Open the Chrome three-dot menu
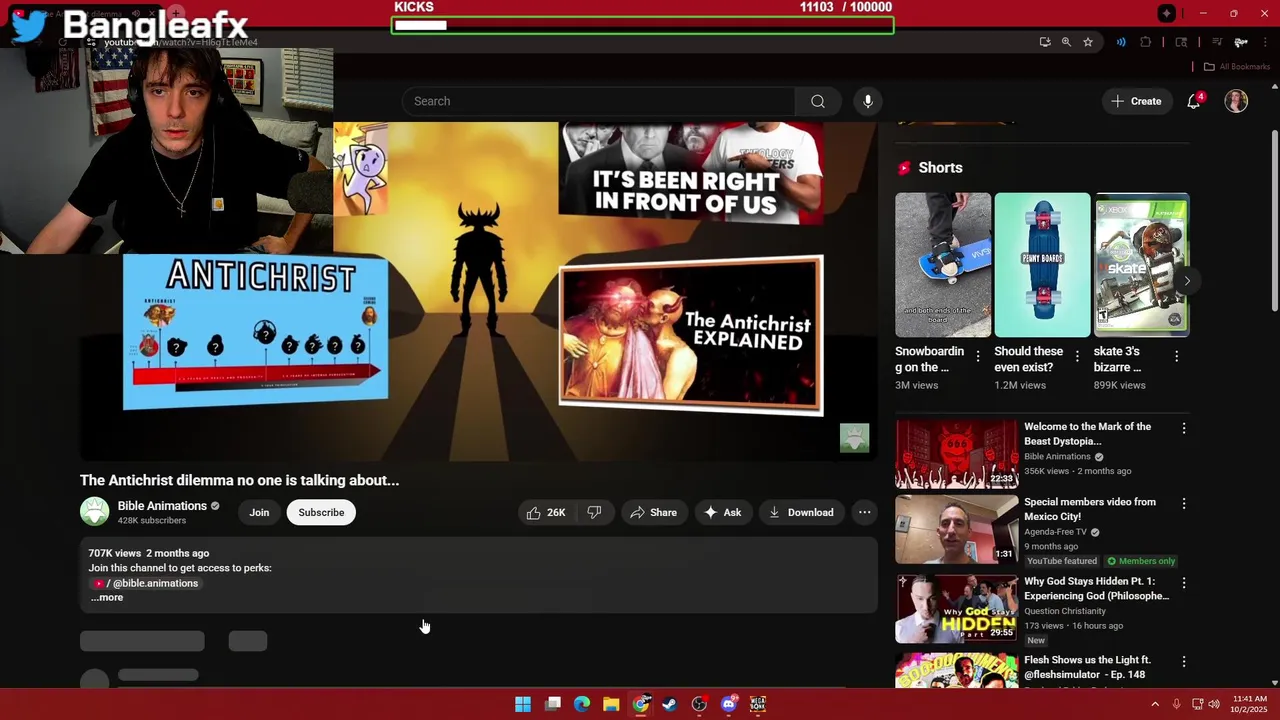The width and height of the screenshot is (1280, 720). click(1266, 42)
